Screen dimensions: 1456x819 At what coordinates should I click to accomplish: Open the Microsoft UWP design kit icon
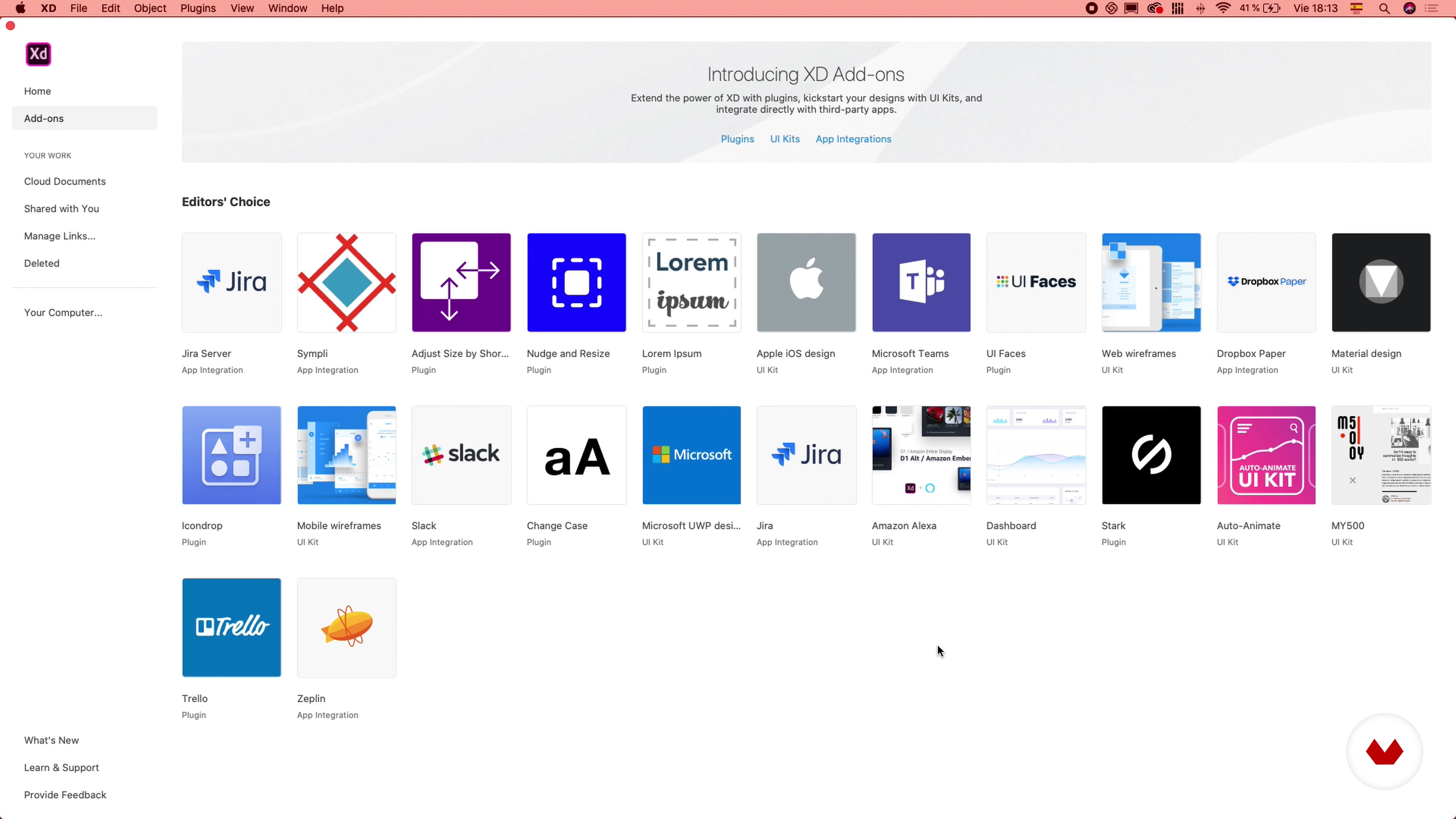point(691,455)
